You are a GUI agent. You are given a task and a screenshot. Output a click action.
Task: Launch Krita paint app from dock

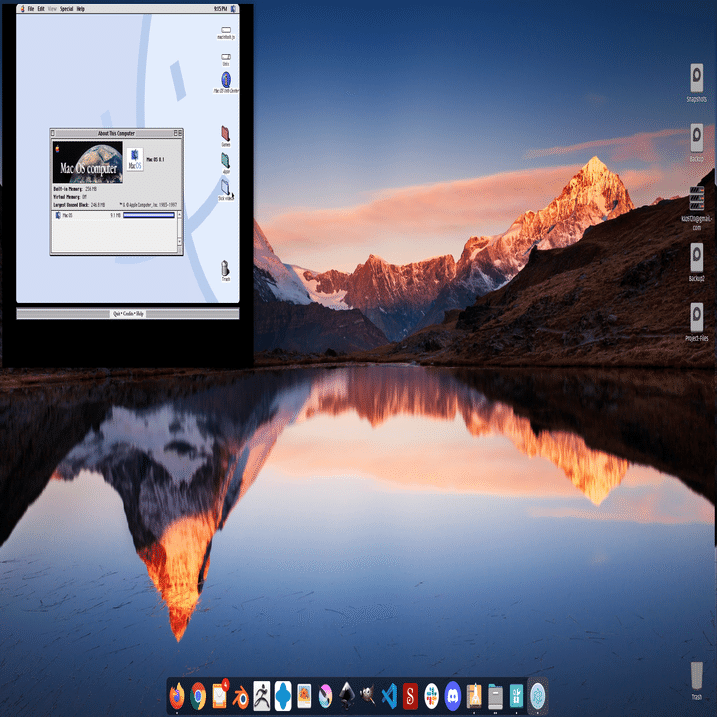click(326, 696)
